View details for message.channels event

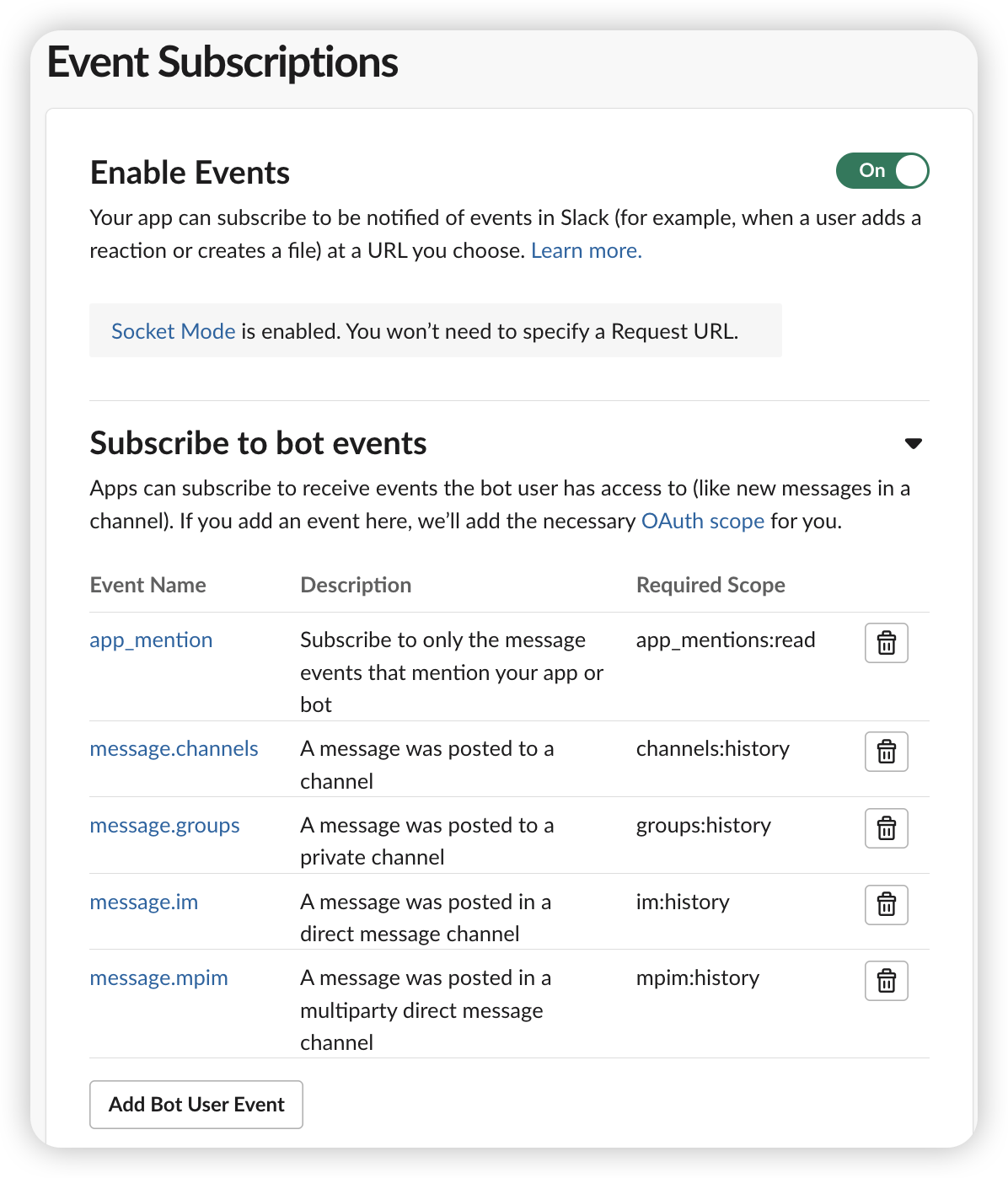pyautogui.click(x=174, y=748)
